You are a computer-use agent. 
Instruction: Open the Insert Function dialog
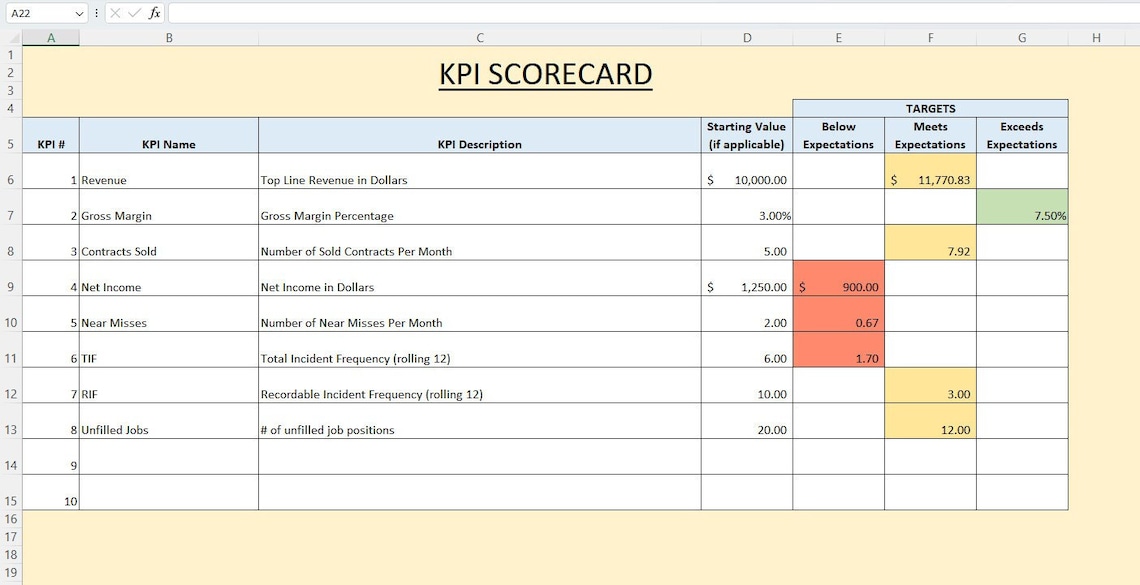[x=152, y=13]
